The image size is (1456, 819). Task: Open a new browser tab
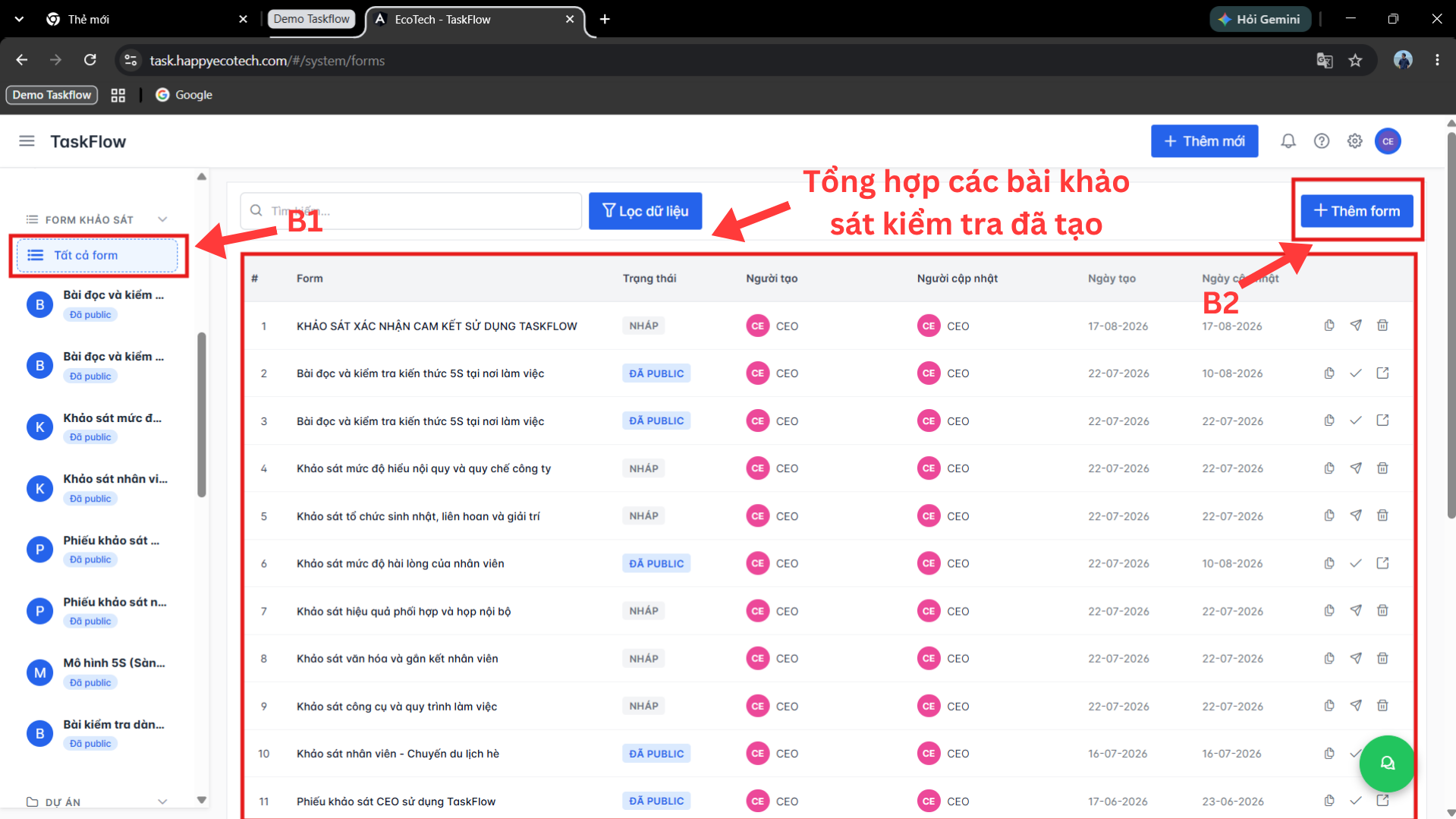click(605, 19)
